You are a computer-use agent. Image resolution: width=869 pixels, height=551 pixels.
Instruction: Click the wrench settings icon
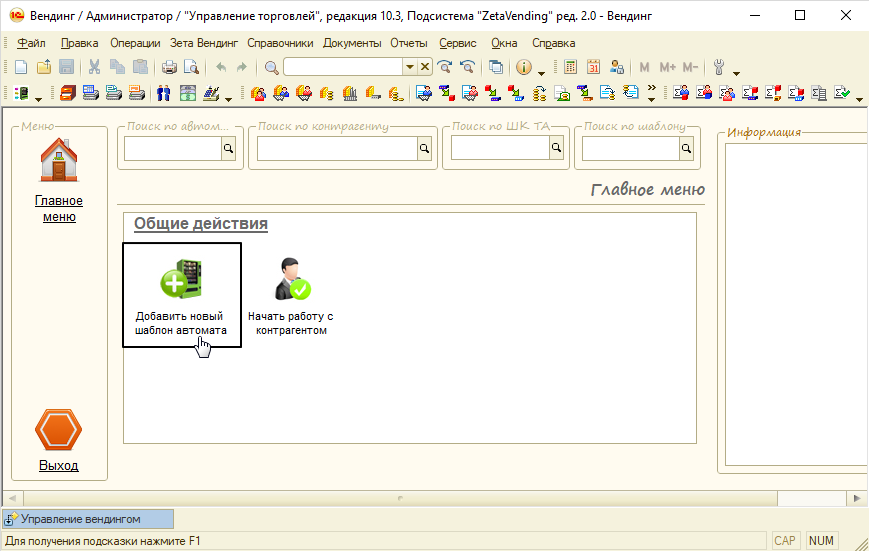pos(719,67)
